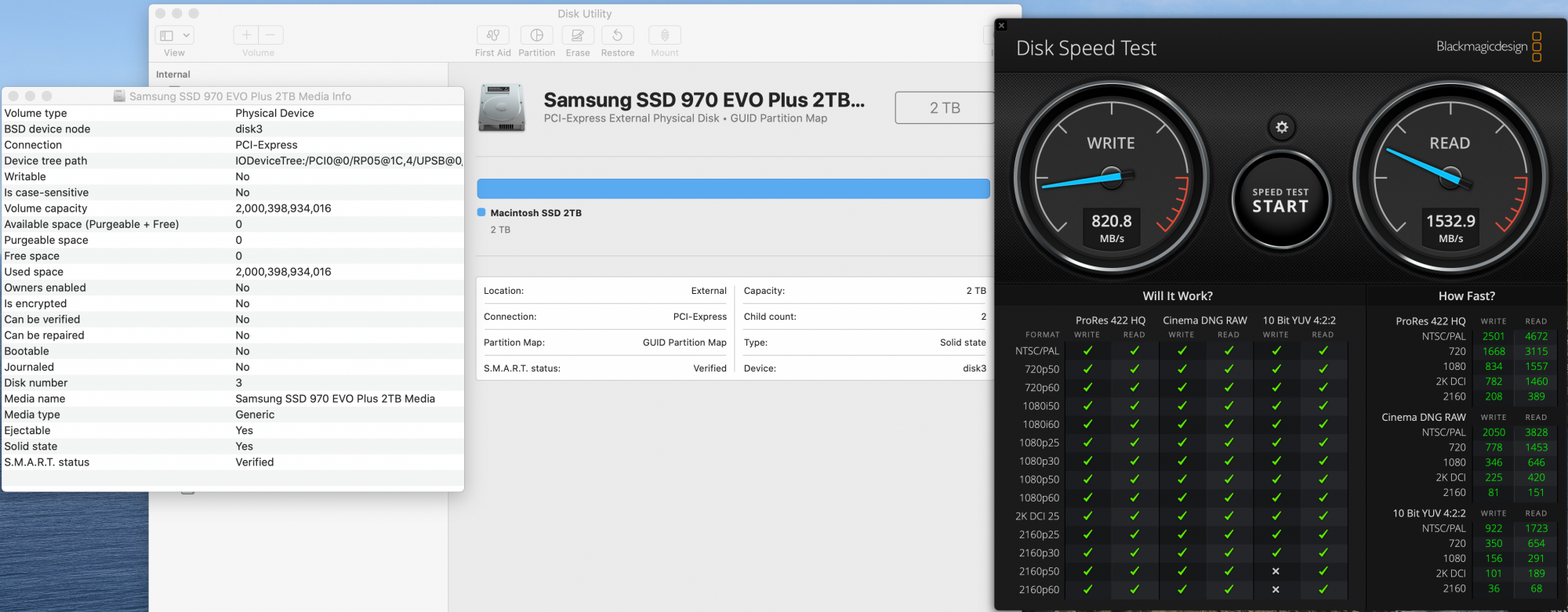Click the 10 Bit YUV 4:2:2 column header
This screenshot has width=1568, height=612.
tap(1299, 320)
